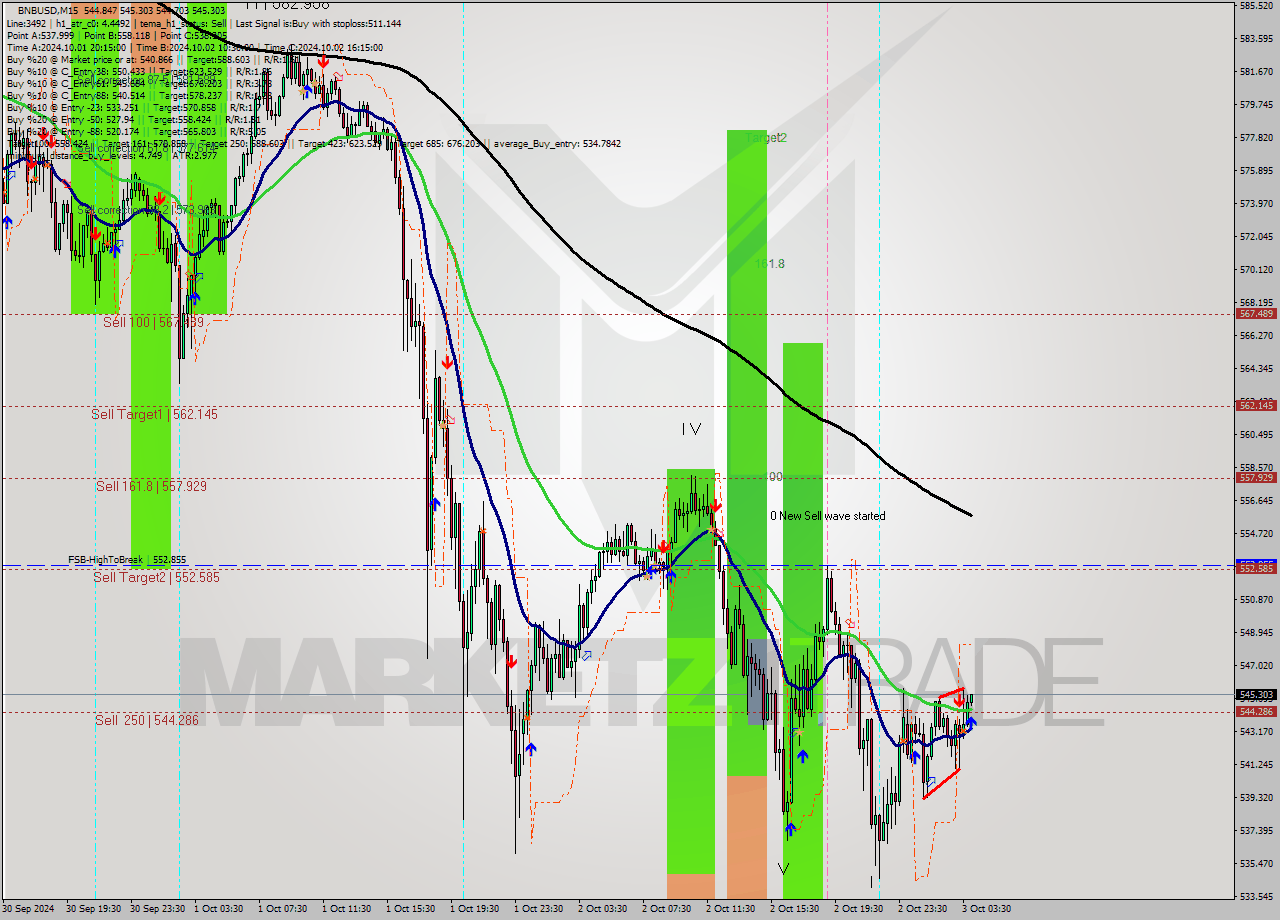Click 575.895 on the price scale
This screenshot has width=1280, height=920.
pos(1256,171)
